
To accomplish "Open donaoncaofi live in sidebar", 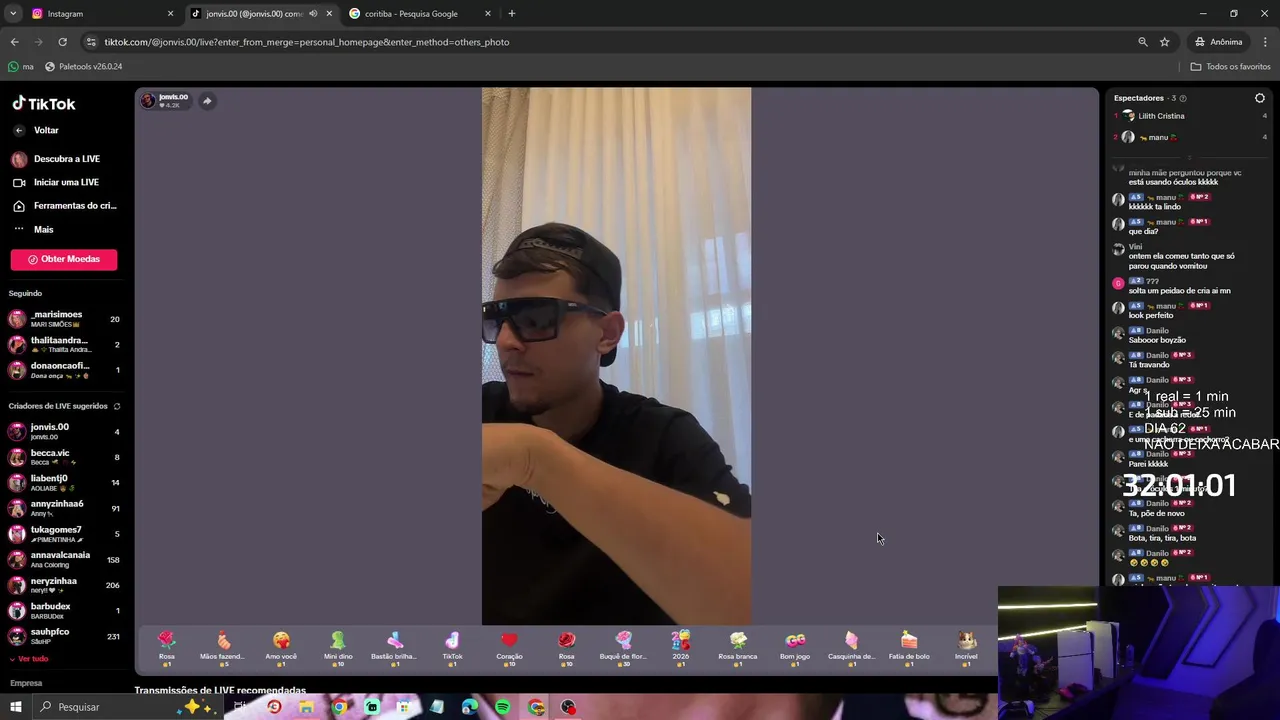I will tap(64, 370).
